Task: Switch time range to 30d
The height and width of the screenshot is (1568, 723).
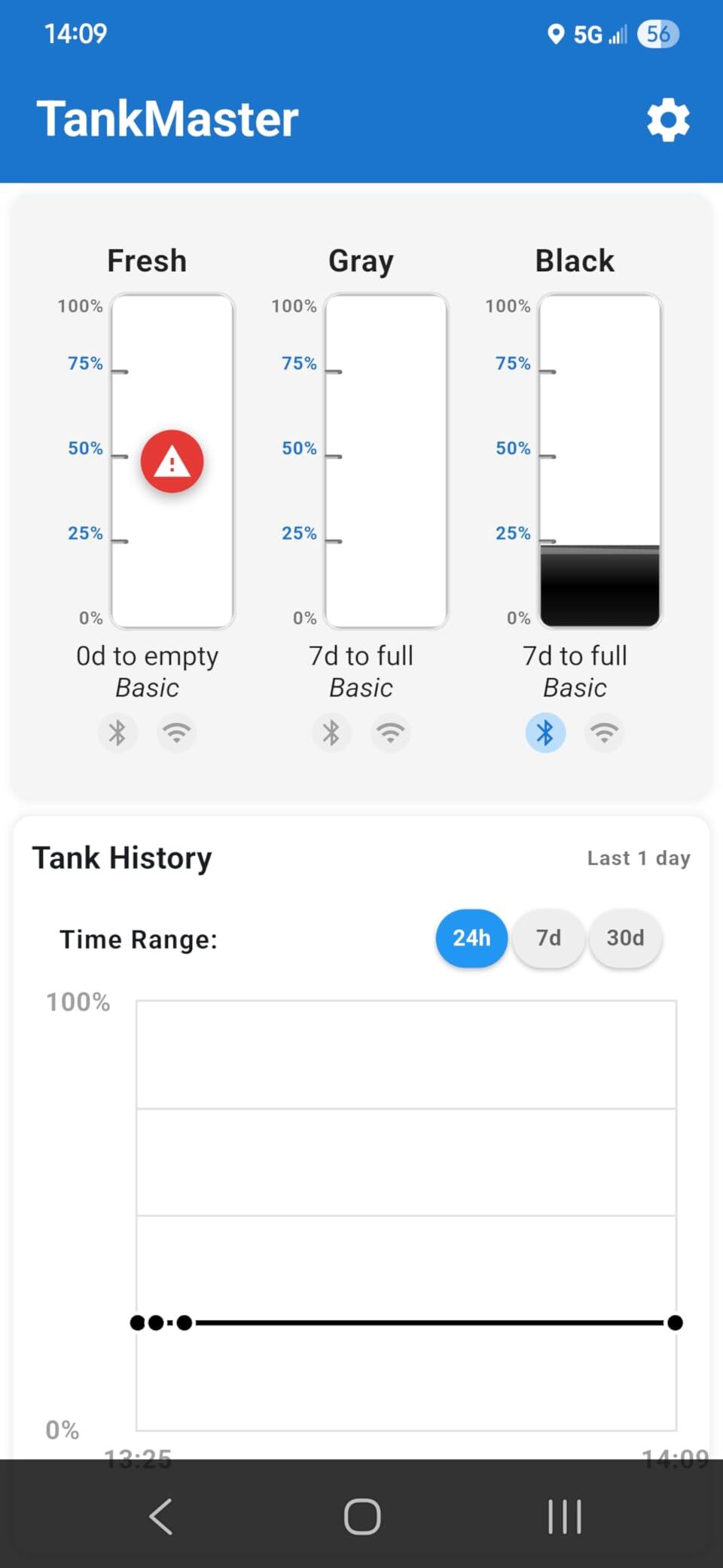Action: [x=625, y=938]
